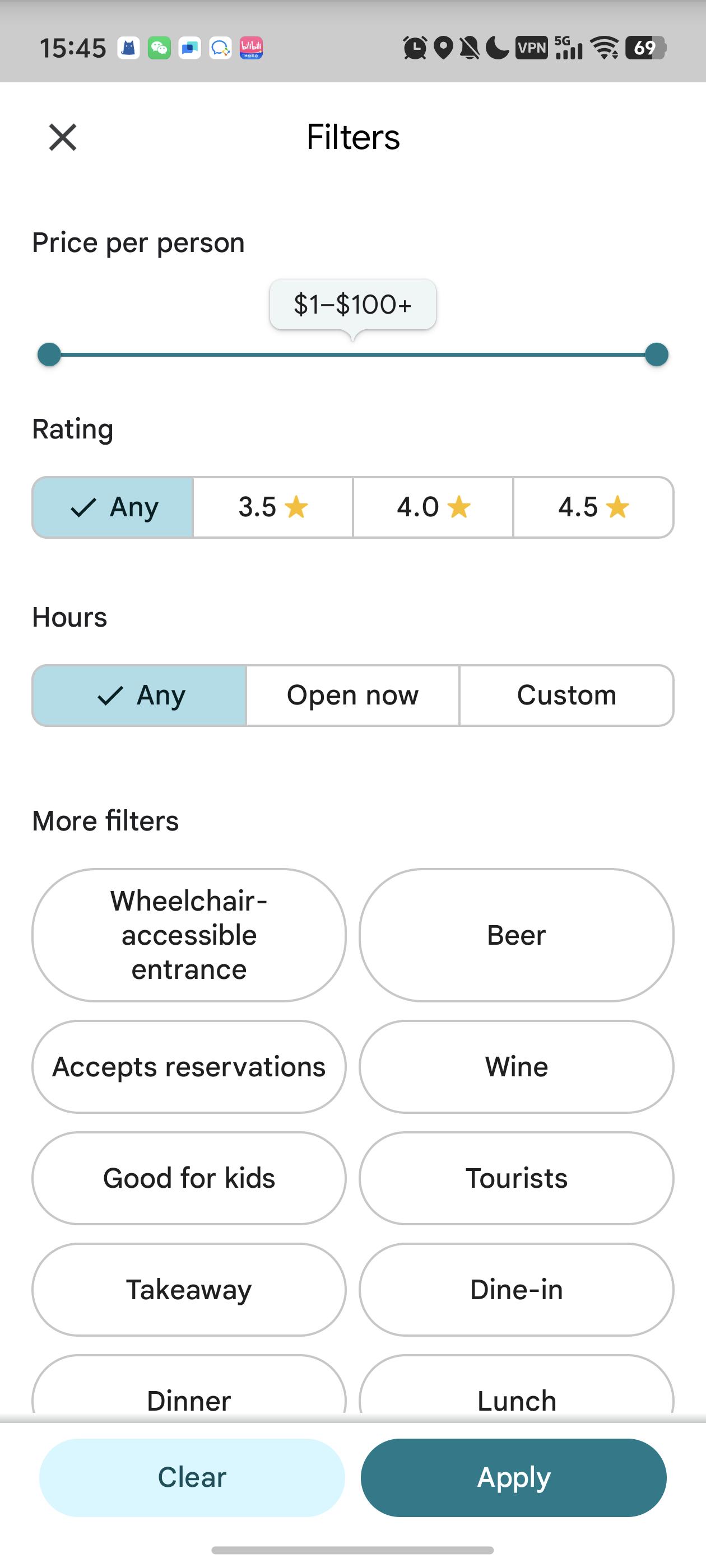Click the maximum price slider handle
Viewport: 706px width, 1568px height.
point(656,354)
